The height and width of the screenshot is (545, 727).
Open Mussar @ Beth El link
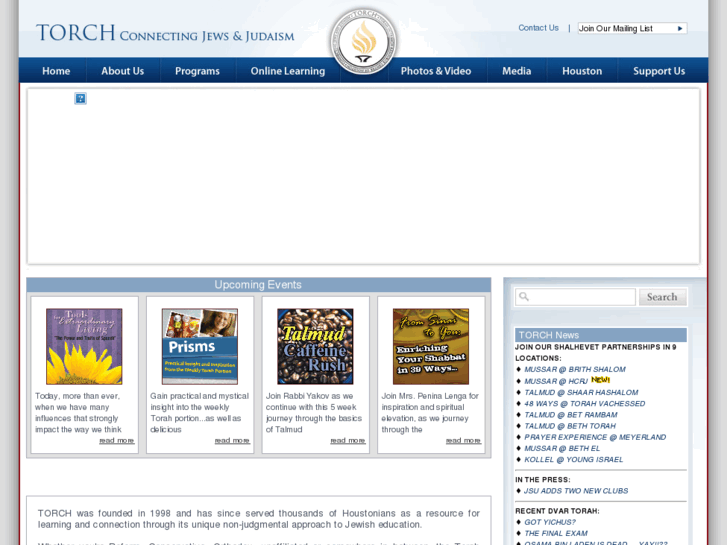pos(562,448)
